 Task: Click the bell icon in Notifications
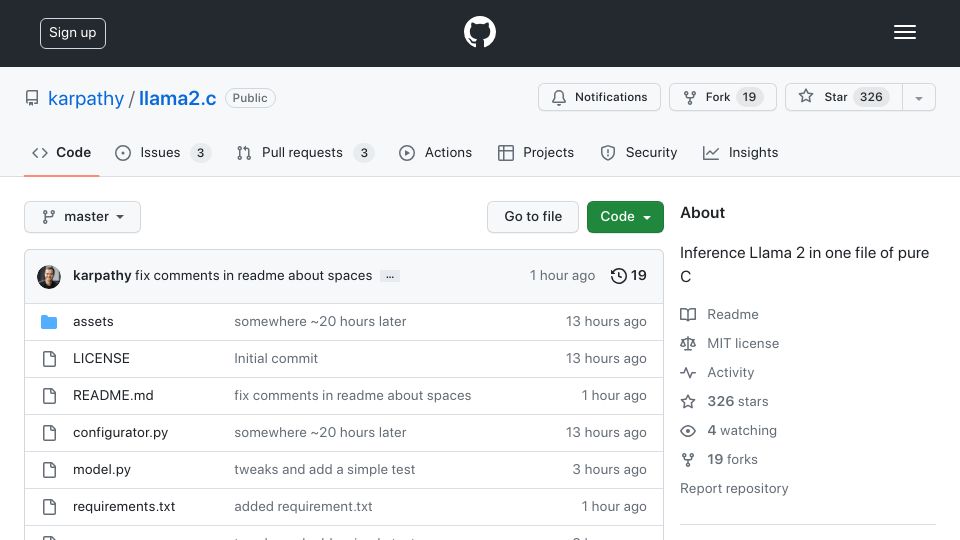coord(558,97)
